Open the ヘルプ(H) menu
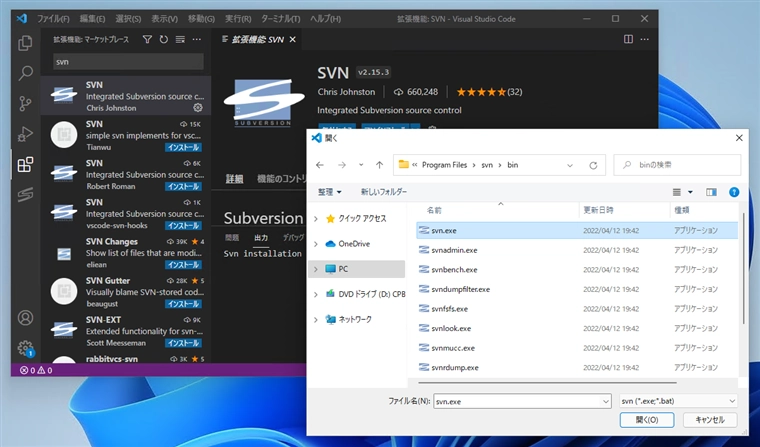760x447 pixels. [325, 19]
